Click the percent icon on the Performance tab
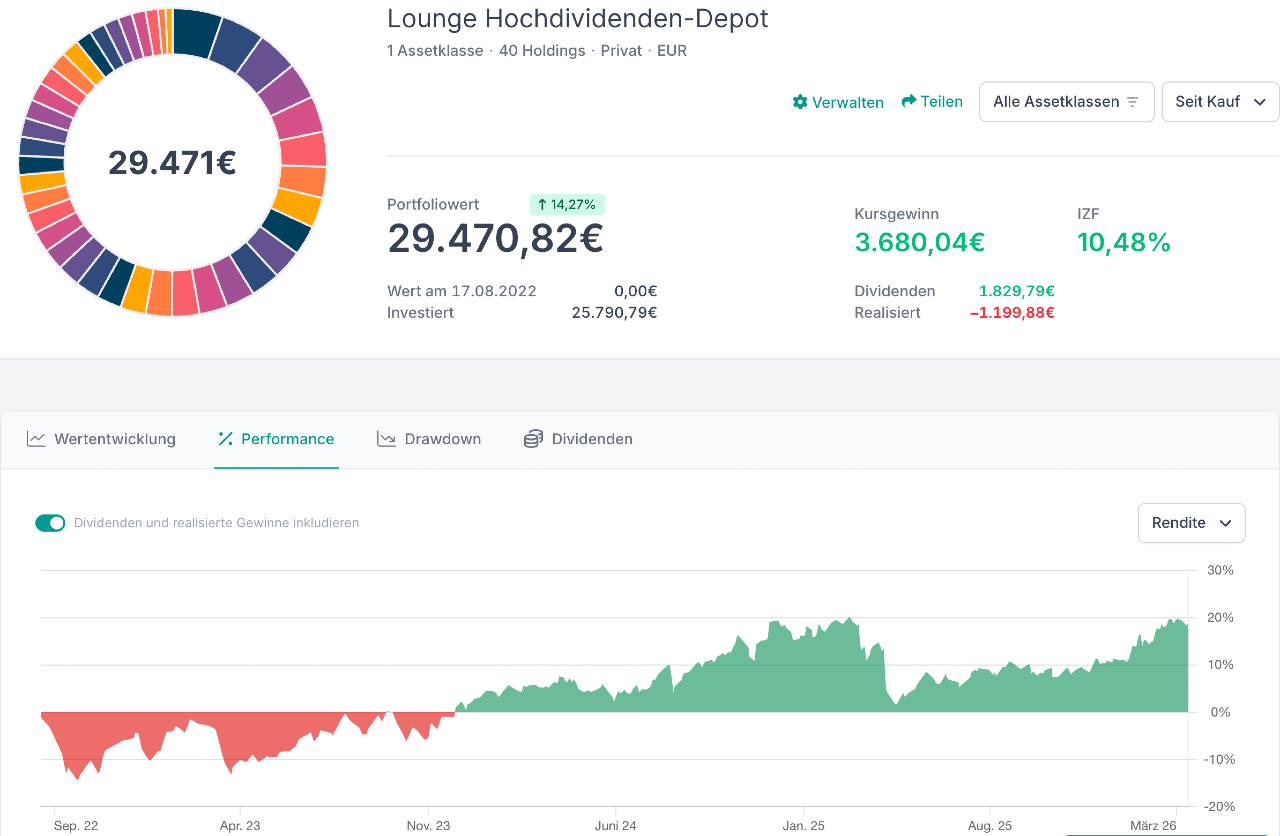Viewport: 1280px width, 836px height. click(225, 439)
